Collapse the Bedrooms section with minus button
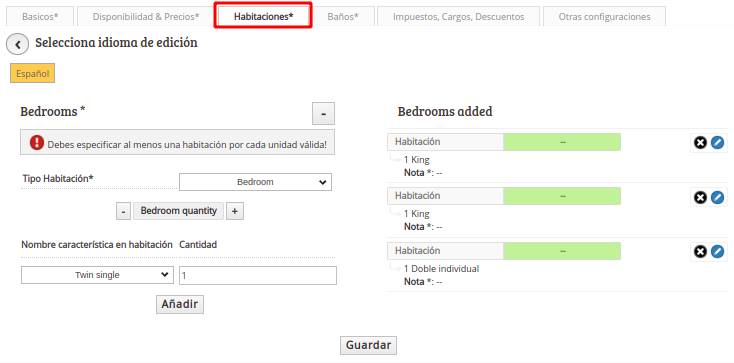The height and width of the screenshot is (363, 734). click(x=323, y=114)
